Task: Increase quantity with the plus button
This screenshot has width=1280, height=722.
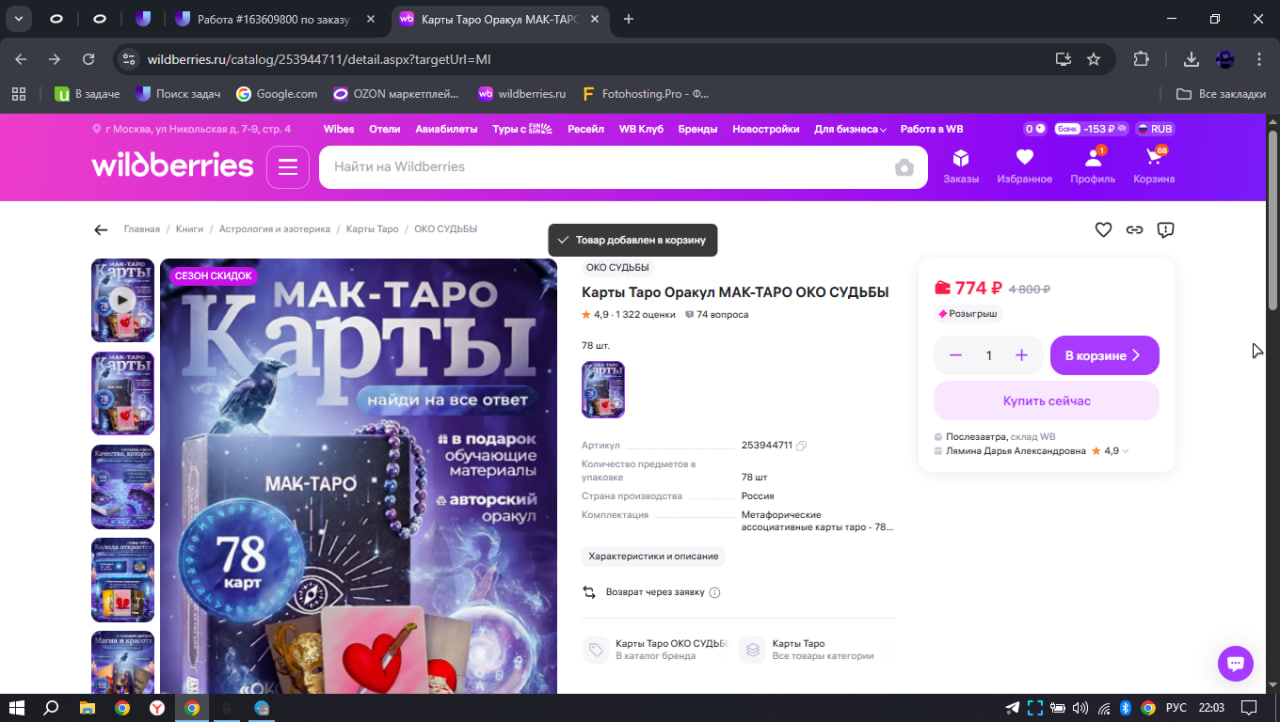Action: tap(1021, 355)
